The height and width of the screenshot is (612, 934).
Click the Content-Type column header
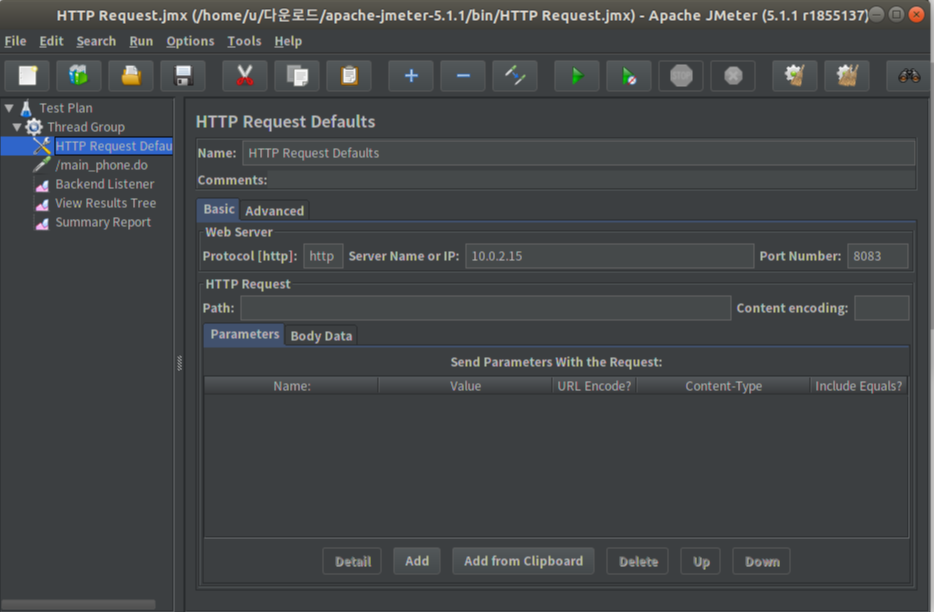click(x=723, y=386)
